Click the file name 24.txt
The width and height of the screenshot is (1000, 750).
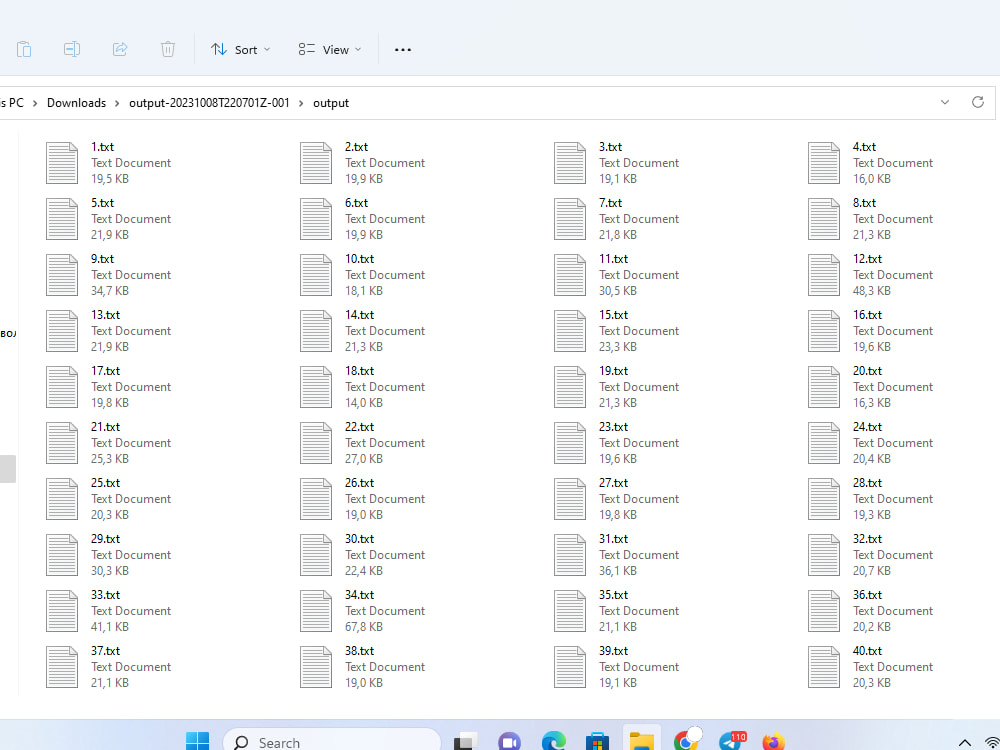coord(867,427)
